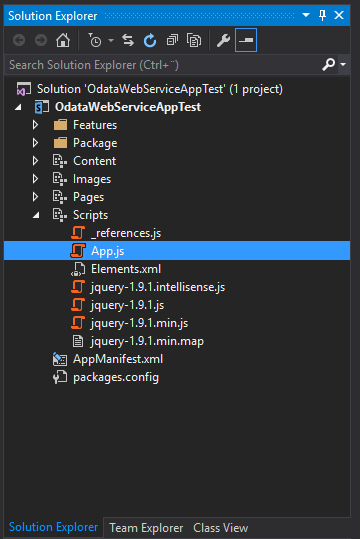Click the jquery-1.9.1.min.js script icon
This screenshot has width=362, height=539.
pos(78,322)
